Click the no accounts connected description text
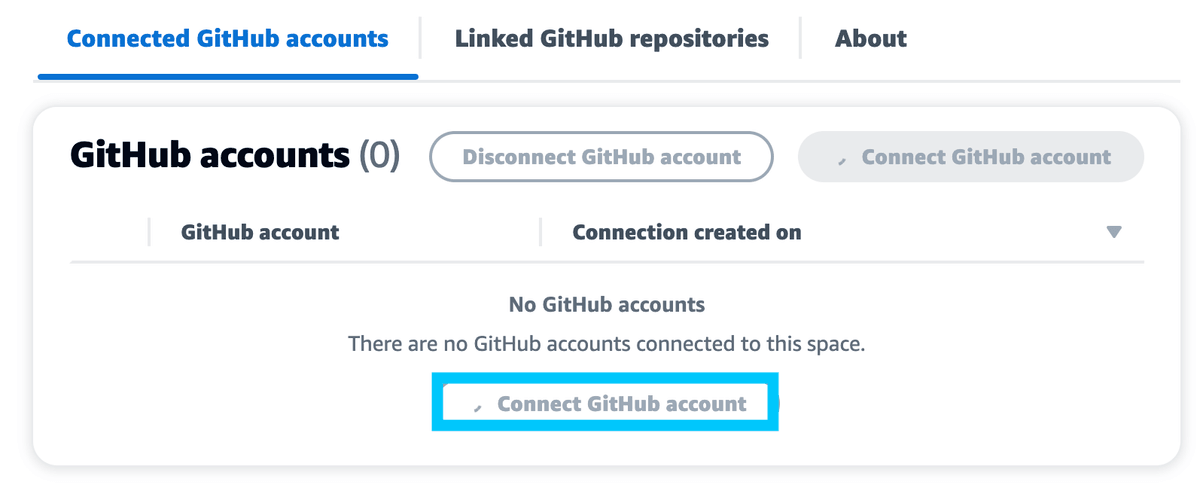The image size is (1200, 497). click(606, 344)
